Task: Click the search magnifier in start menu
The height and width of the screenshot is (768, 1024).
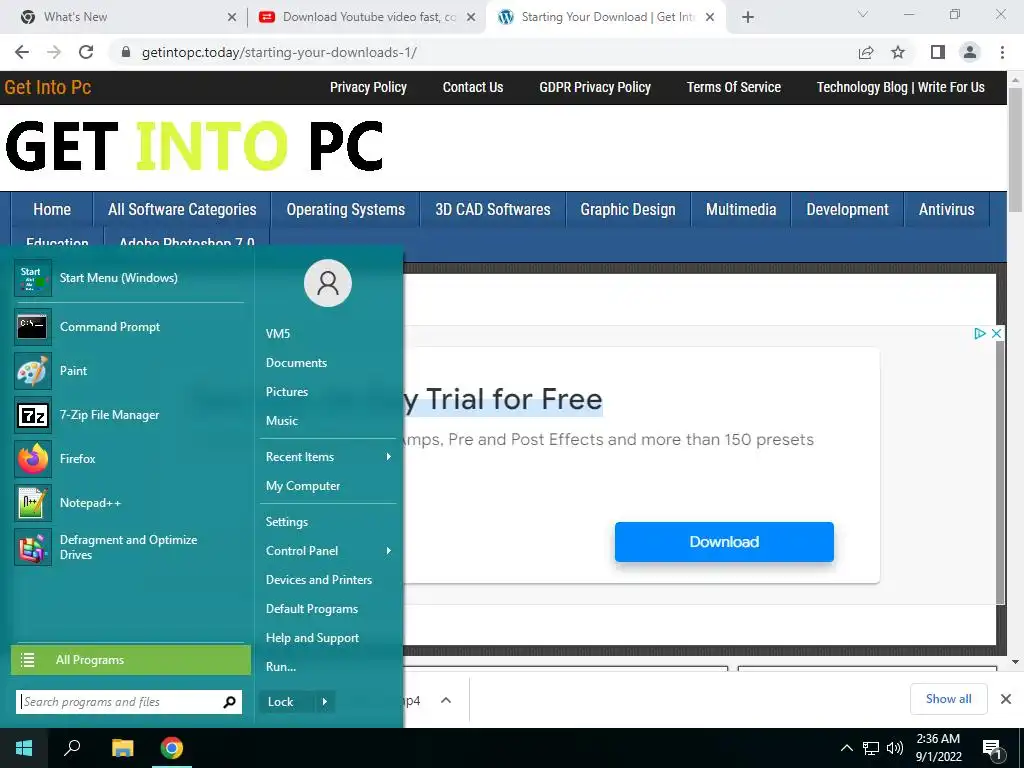Action: [x=229, y=702]
